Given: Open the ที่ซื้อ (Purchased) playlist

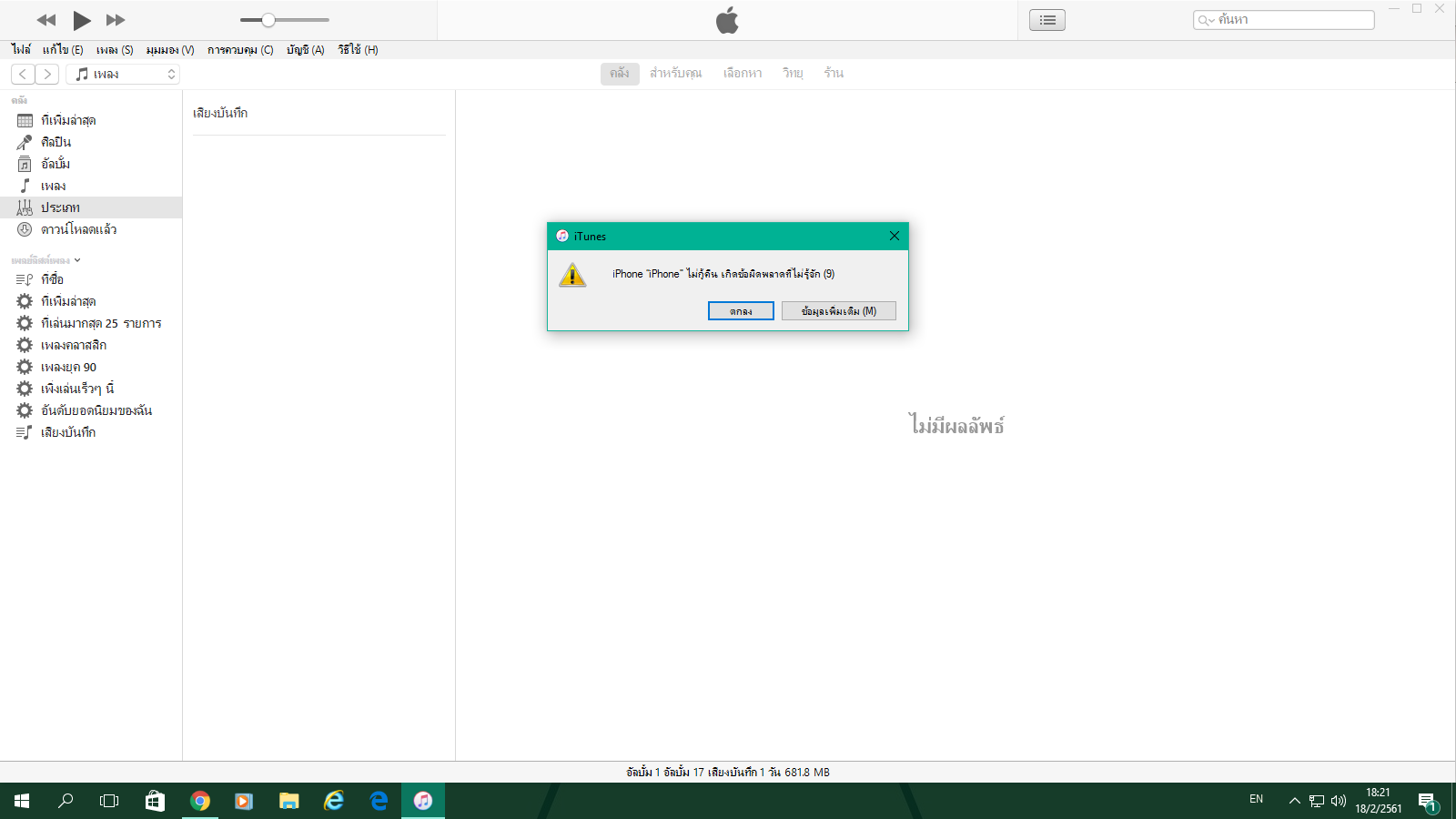Looking at the screenshot, I should pos(91,279).
